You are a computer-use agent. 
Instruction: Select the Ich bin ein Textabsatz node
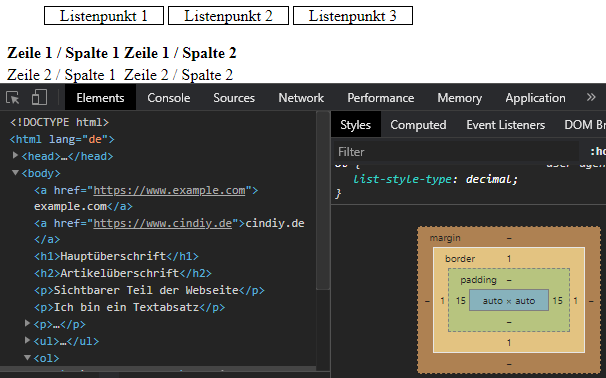coord(129,307)
